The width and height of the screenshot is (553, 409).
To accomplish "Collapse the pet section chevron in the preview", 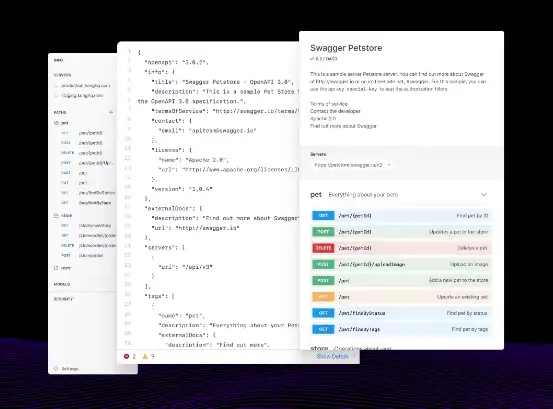I will click(x=484, y=195).
